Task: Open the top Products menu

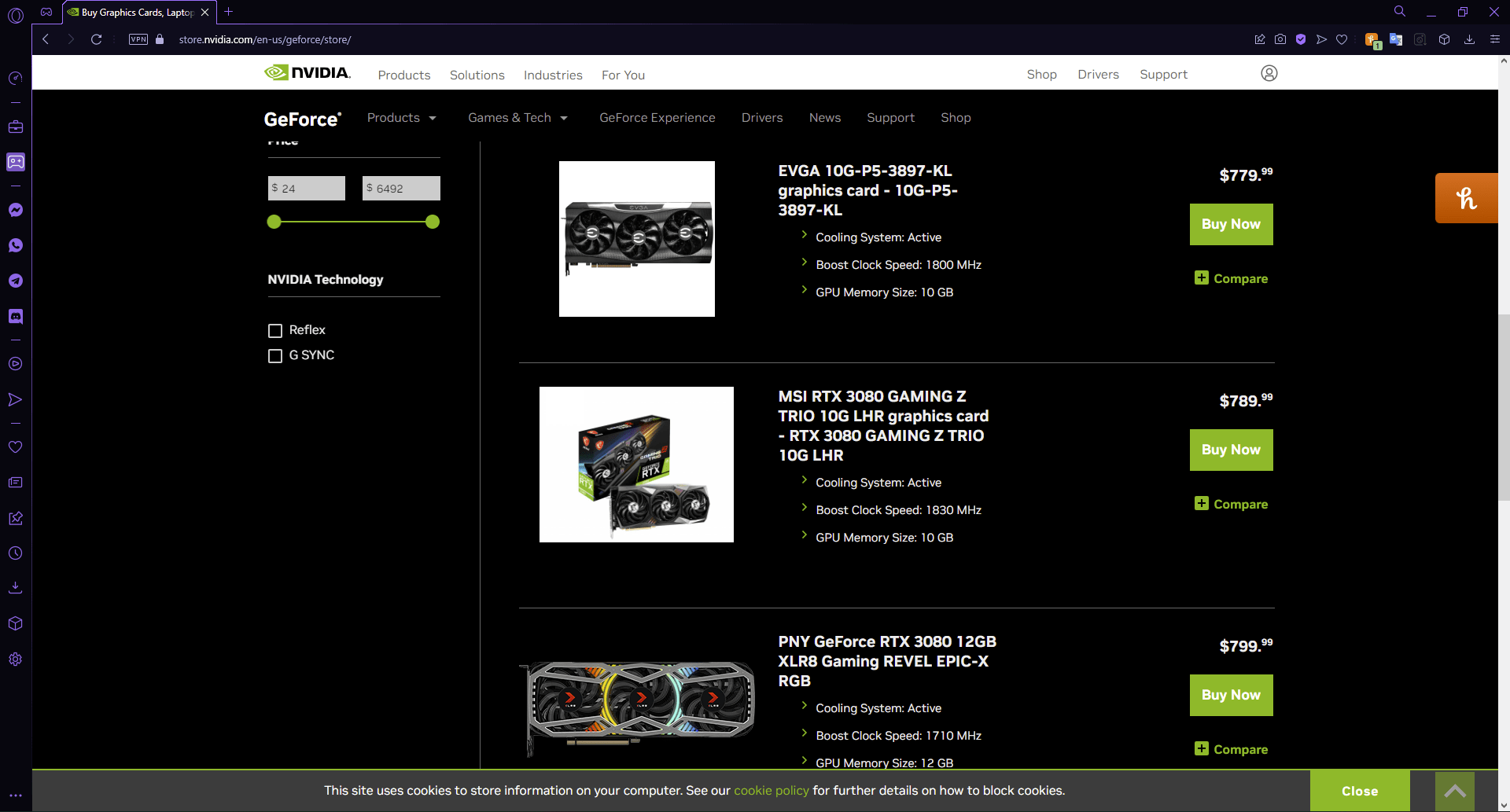Action: (403, 75)
